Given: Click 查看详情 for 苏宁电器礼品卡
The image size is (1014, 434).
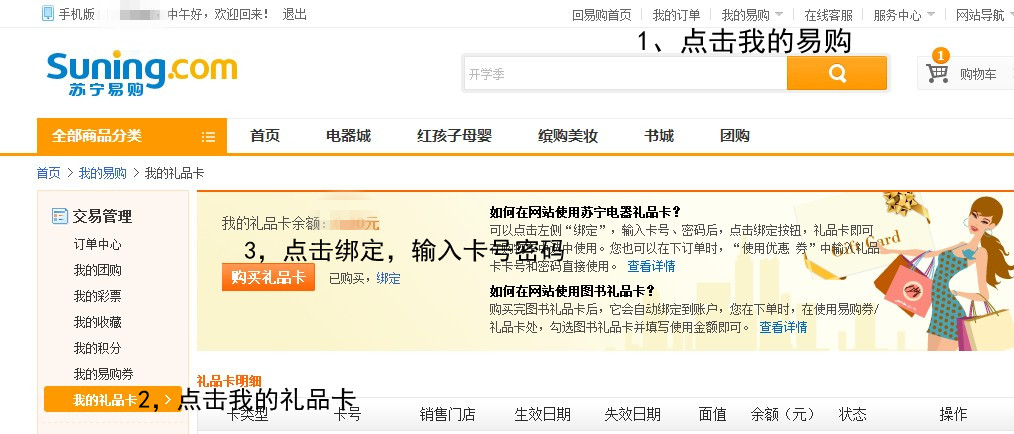Looking at the screenshot, I should pyautogui.click(x=651, y=266).
